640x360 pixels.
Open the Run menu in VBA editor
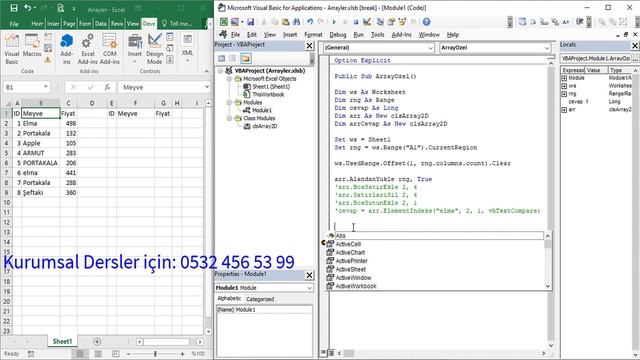click(x=358, y=35)
